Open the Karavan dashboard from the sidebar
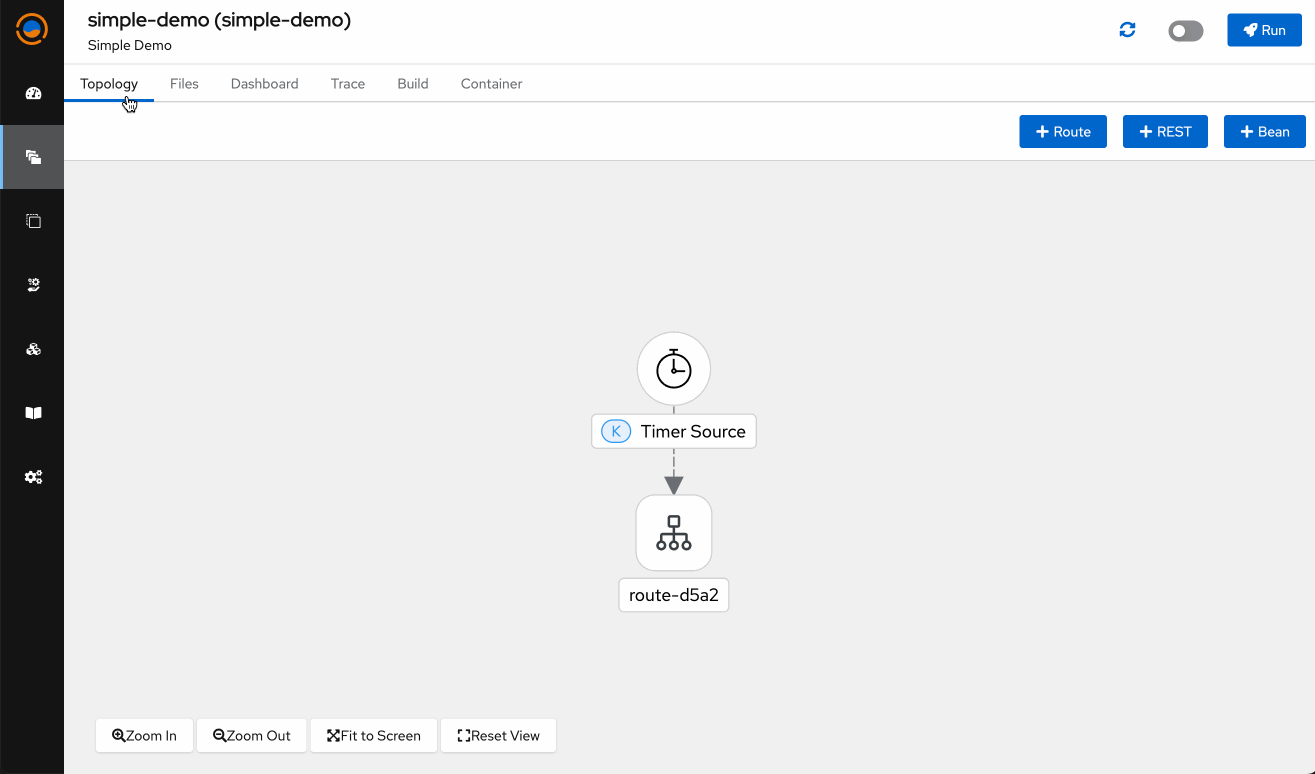Screen dimensions: 1315x774 coord(33,94)
